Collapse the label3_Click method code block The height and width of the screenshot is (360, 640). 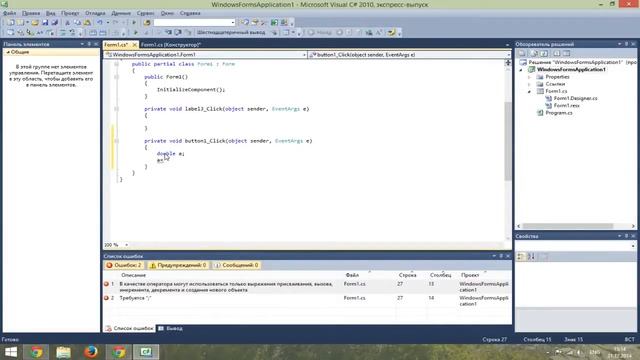pyautogui.click(x=116, y=109)
